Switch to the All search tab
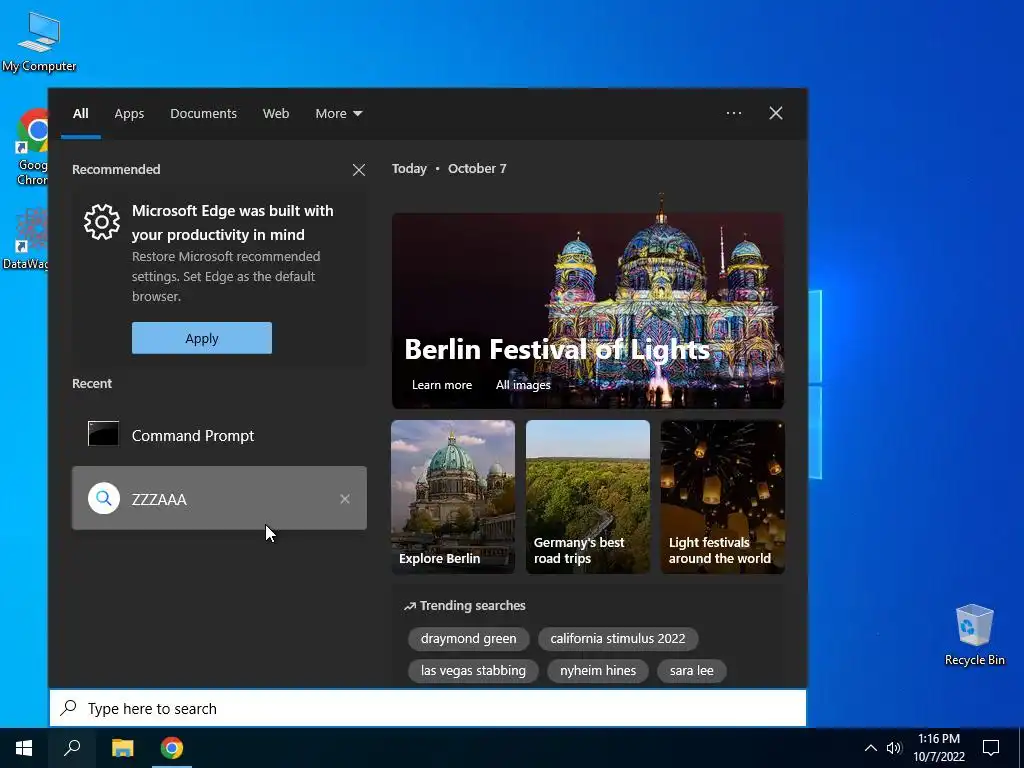This screenshot has width=1024, height=768. 80,114
